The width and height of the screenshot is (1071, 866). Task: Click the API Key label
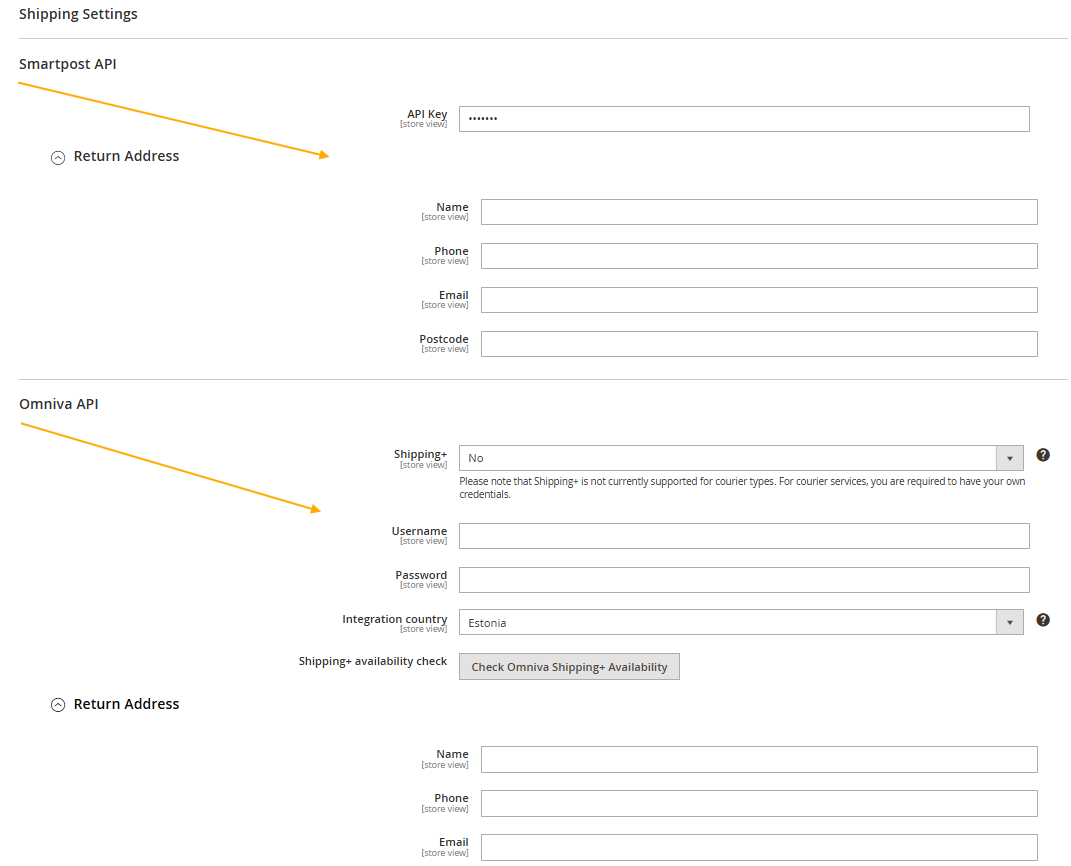point(427,114)
